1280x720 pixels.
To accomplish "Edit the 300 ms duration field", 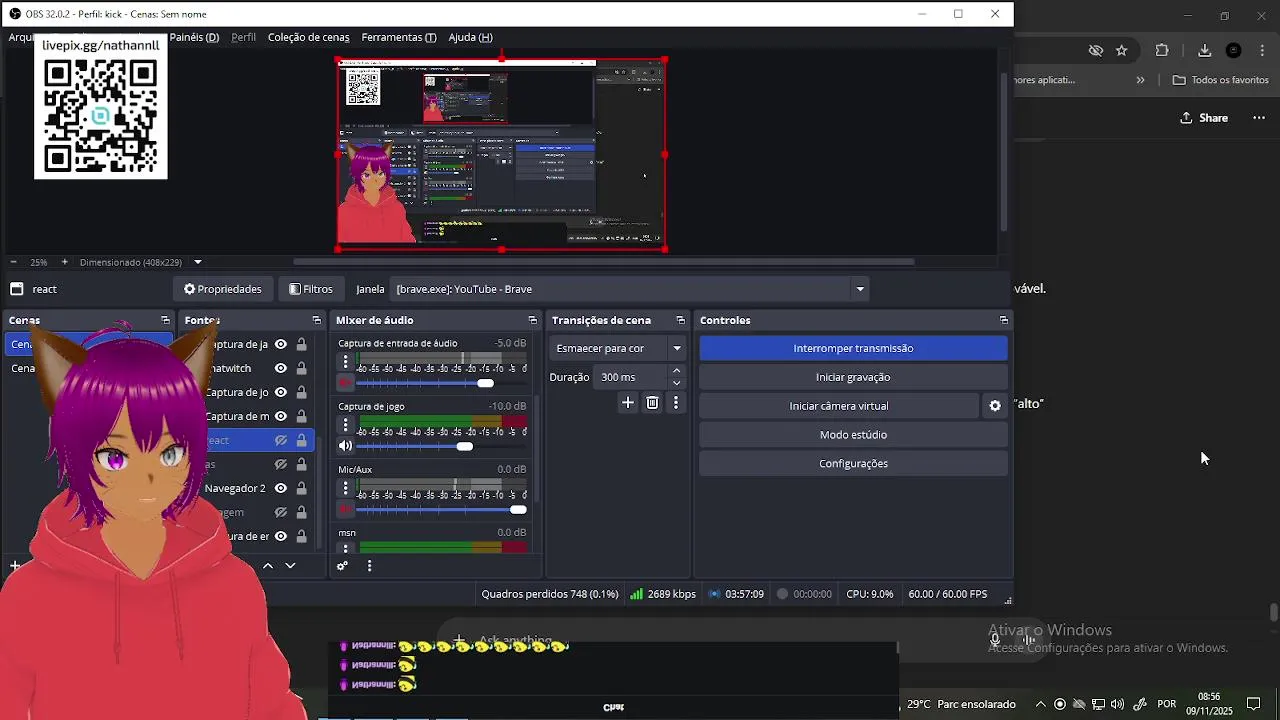I will [631, 377].
